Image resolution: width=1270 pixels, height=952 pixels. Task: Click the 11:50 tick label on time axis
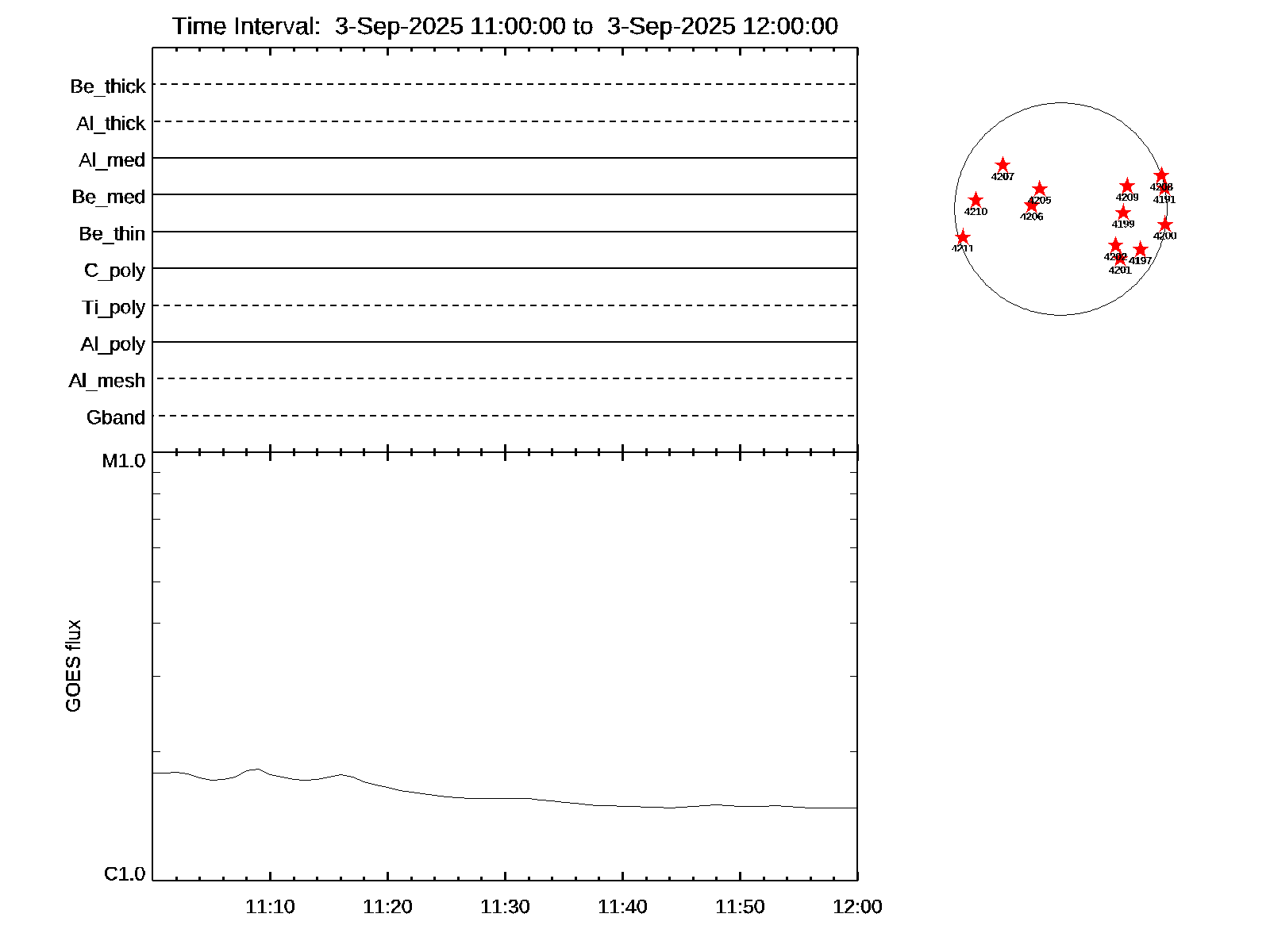pos(740,907)
